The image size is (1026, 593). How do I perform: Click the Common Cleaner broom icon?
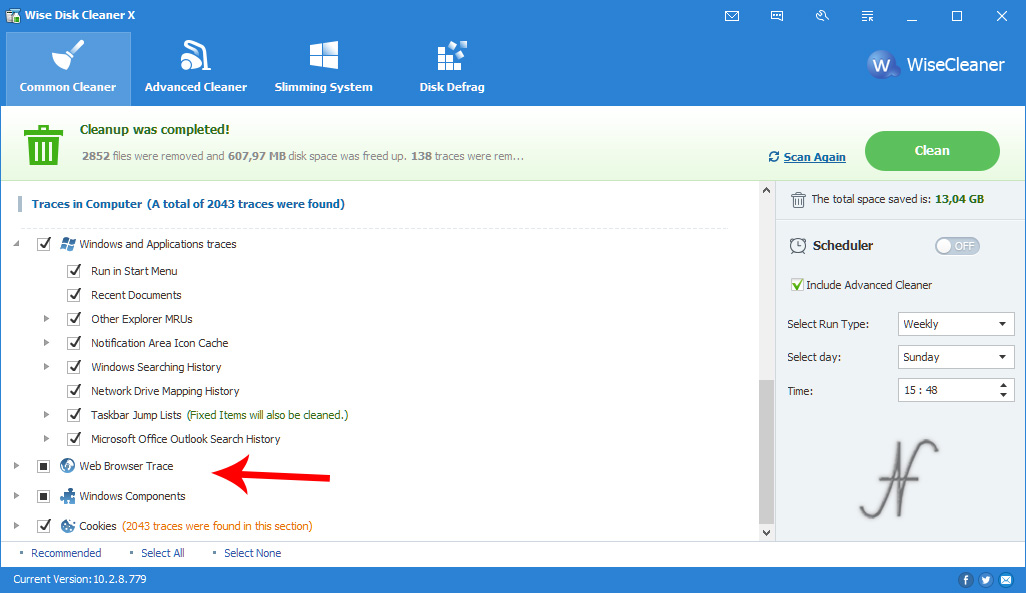(x=67, y=55)
